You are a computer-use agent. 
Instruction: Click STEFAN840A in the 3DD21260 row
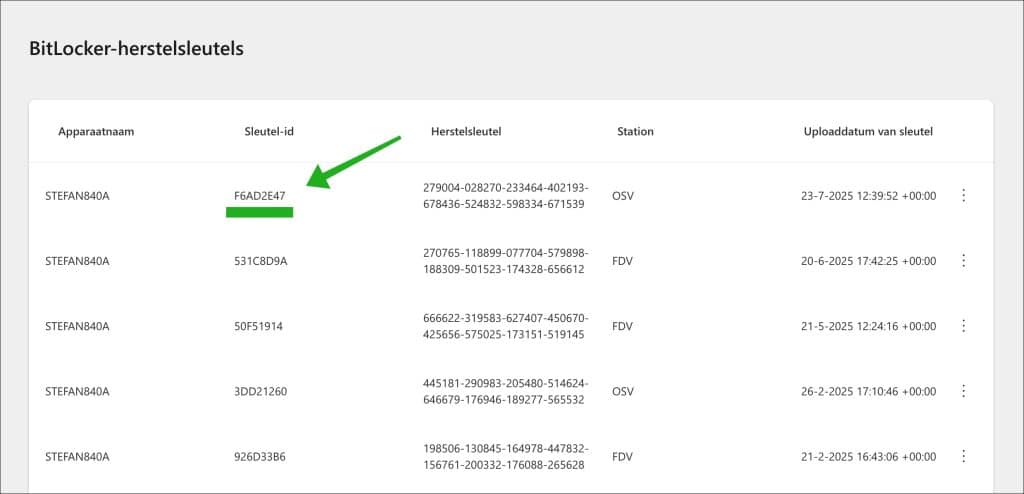click(x=77, y=391)
